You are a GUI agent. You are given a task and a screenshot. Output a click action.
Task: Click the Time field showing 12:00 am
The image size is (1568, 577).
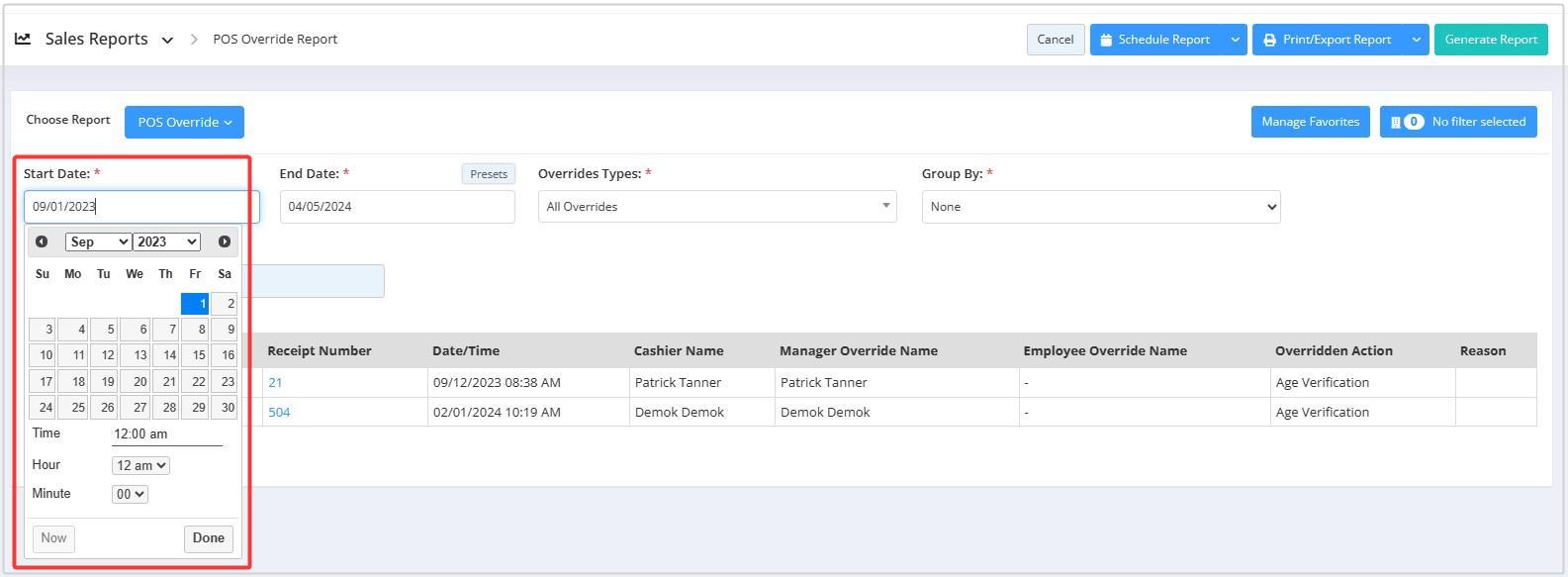(x=167, y=434)
